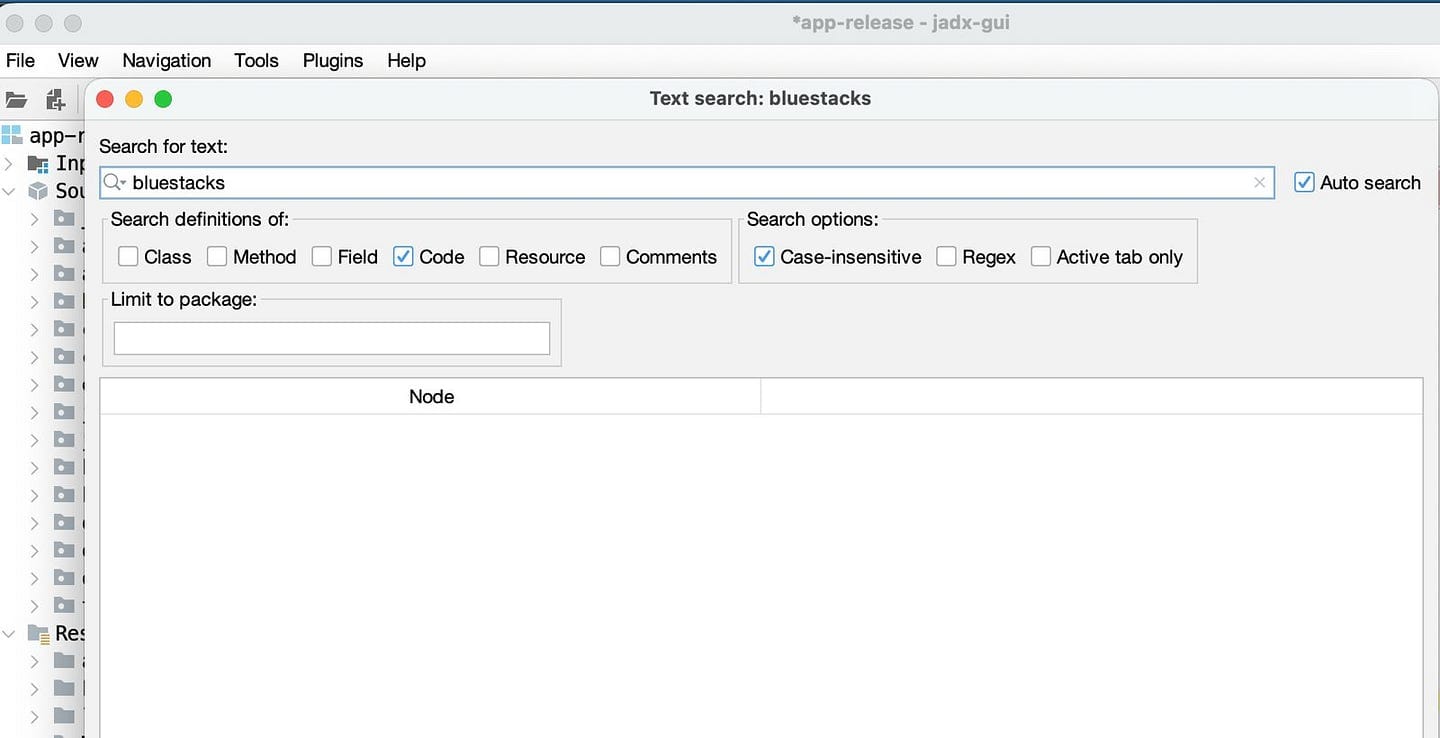
Task: Open the View menu
Action: point(78,60)
